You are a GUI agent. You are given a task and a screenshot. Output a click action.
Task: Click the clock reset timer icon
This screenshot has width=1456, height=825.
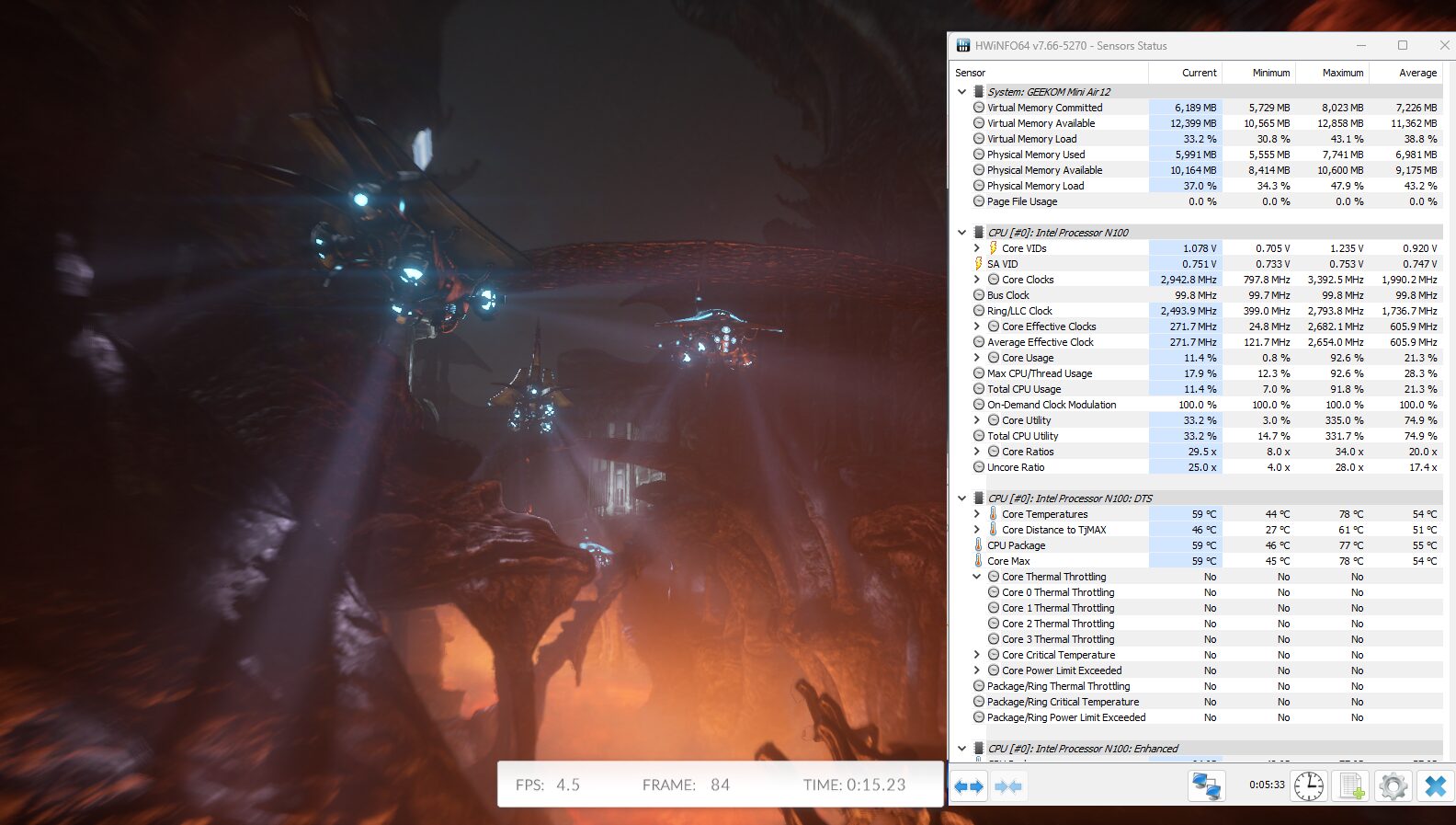coord(1309,786)
